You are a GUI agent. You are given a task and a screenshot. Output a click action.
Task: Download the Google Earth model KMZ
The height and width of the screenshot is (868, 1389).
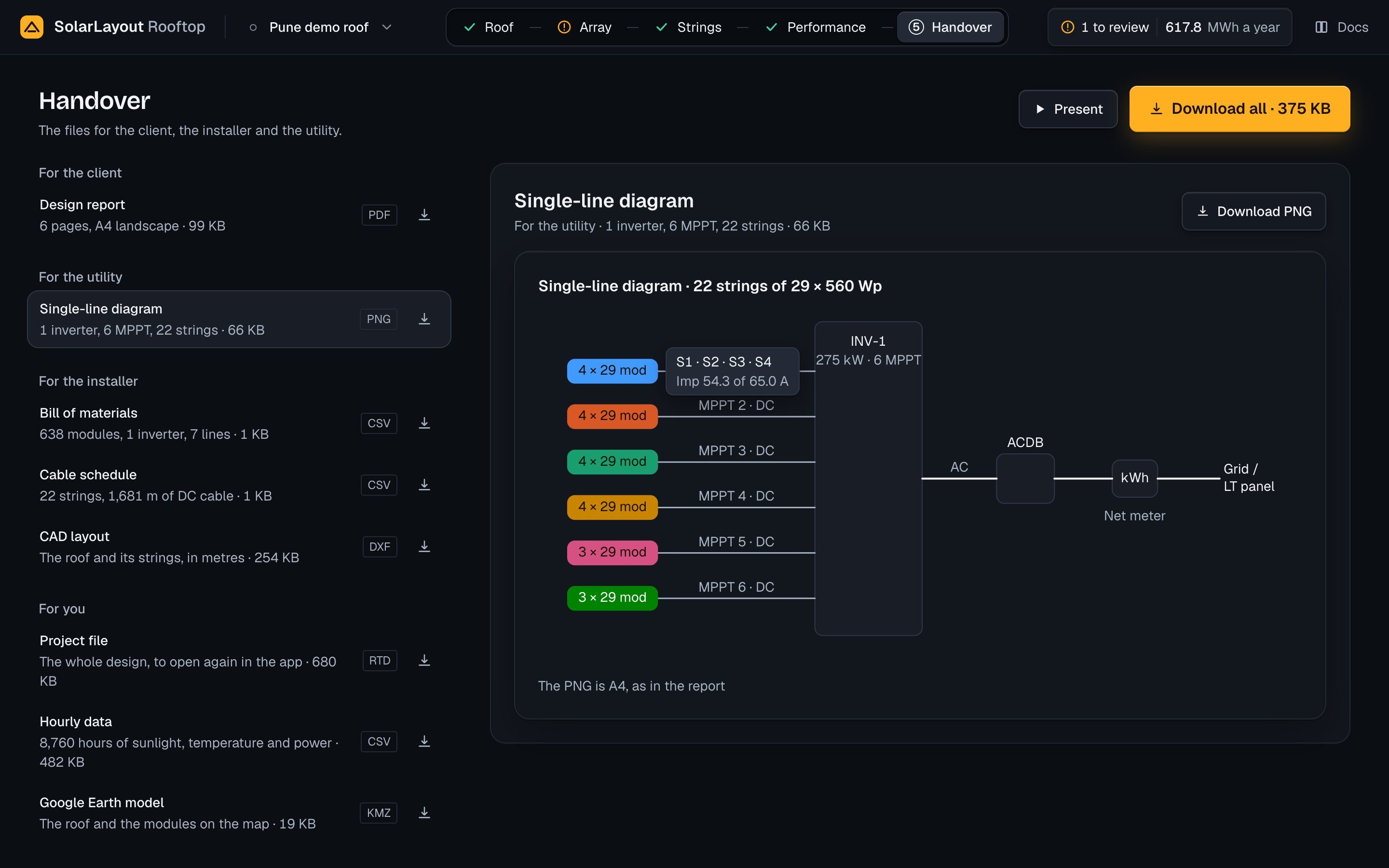[424, 813]
